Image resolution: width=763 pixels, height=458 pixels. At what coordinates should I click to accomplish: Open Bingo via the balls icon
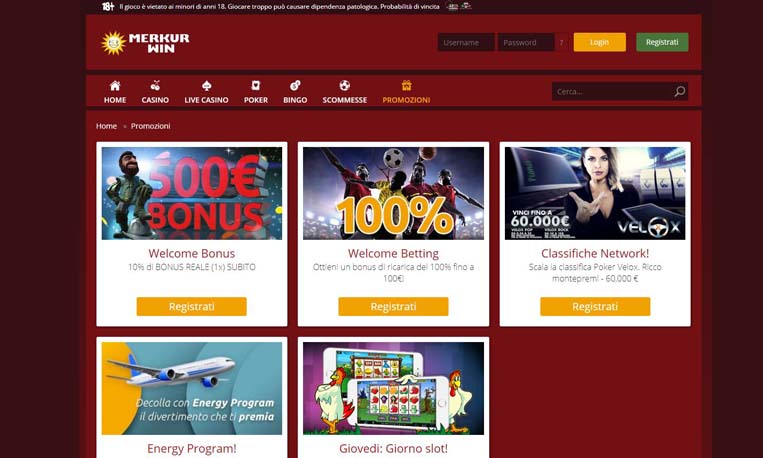[x=295, y=86]
